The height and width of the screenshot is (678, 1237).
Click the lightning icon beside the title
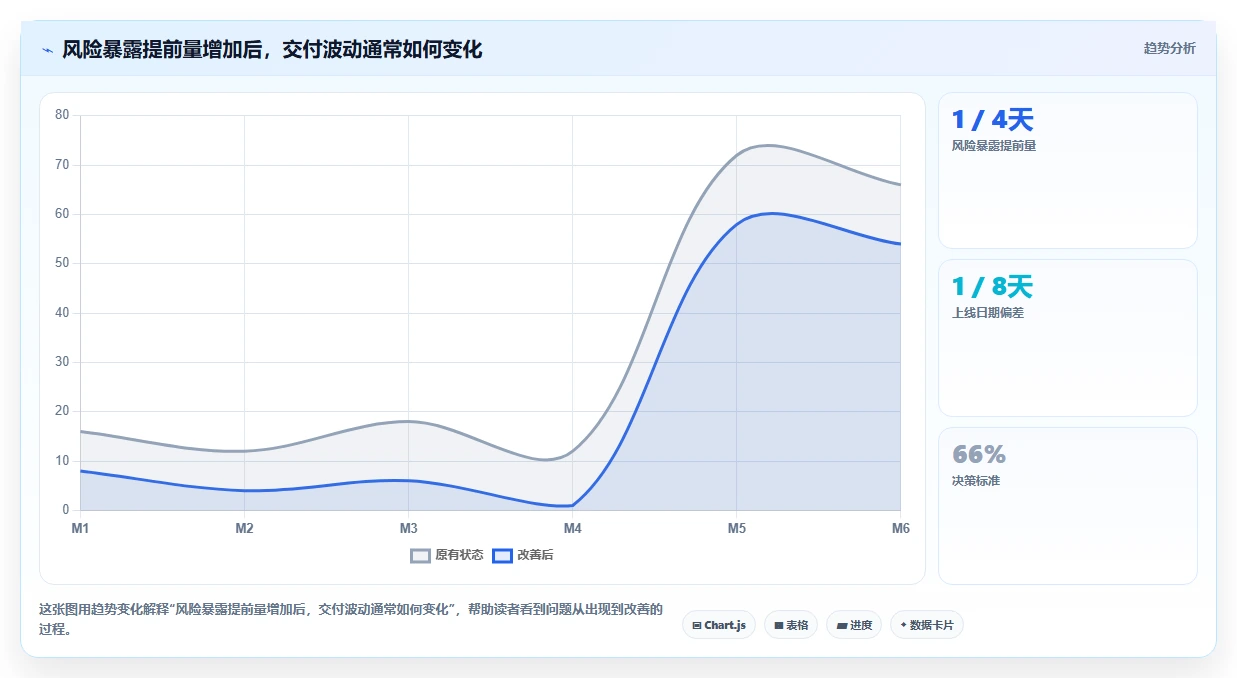(x=47, y=49)
